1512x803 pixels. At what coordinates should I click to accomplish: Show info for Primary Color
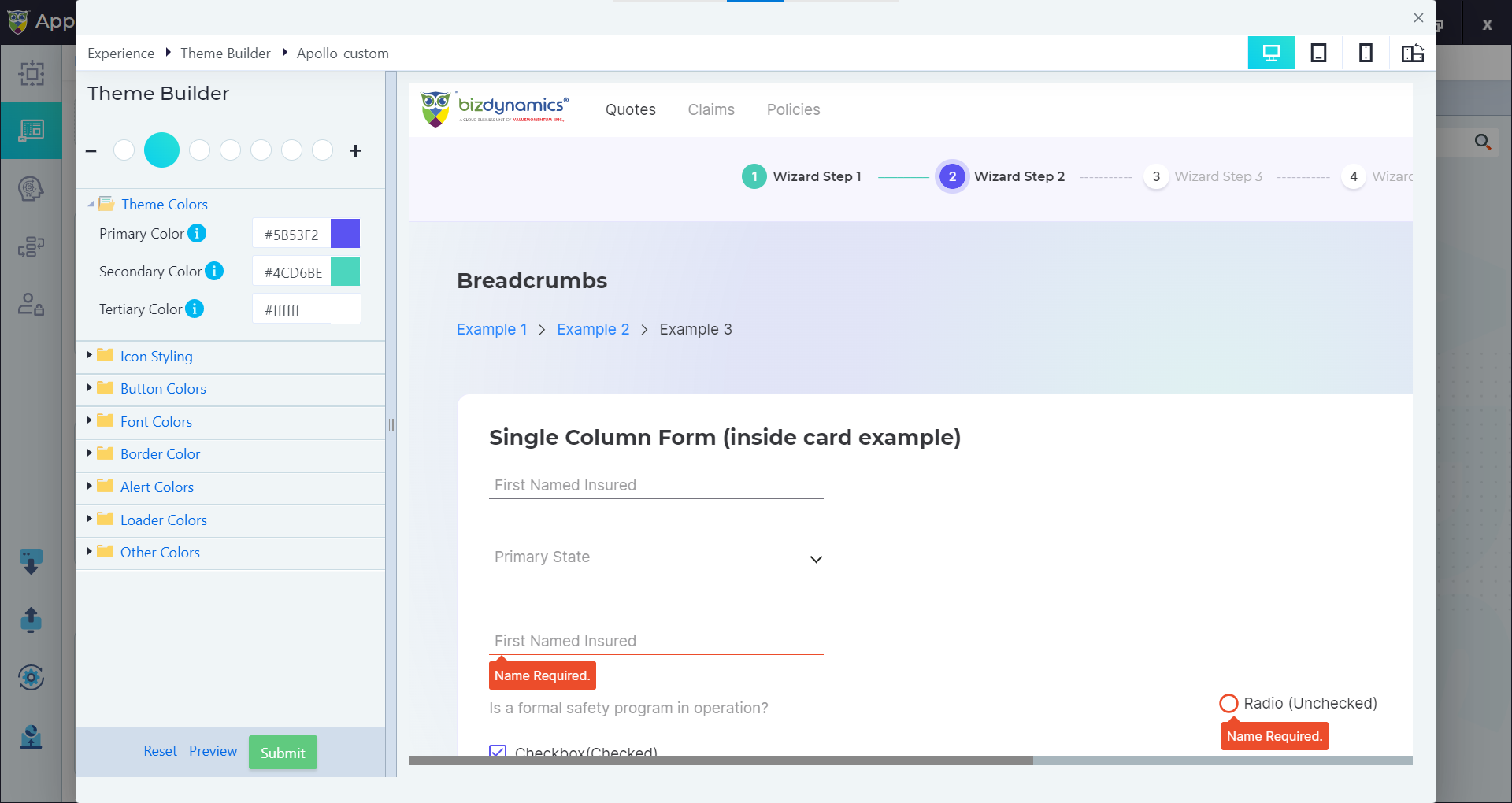(197, 233)
